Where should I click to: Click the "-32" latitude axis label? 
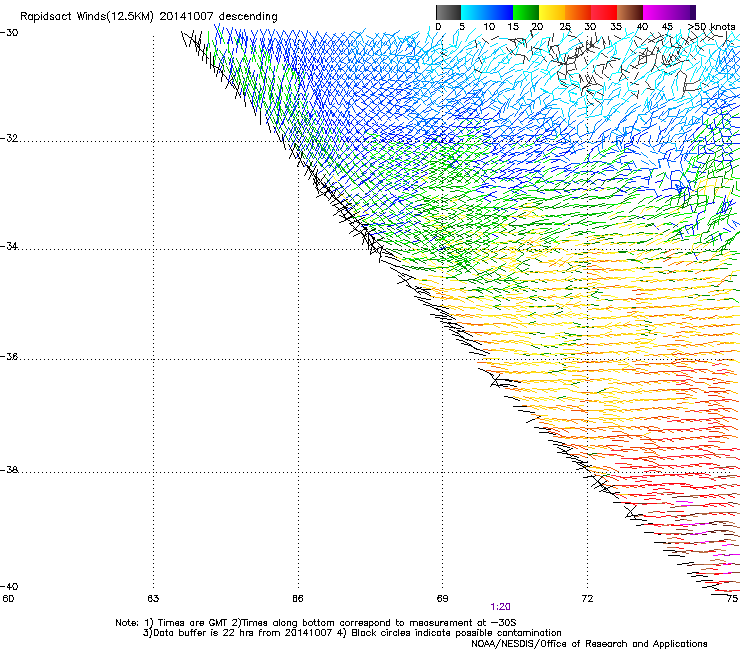click(x=9, y=138)
